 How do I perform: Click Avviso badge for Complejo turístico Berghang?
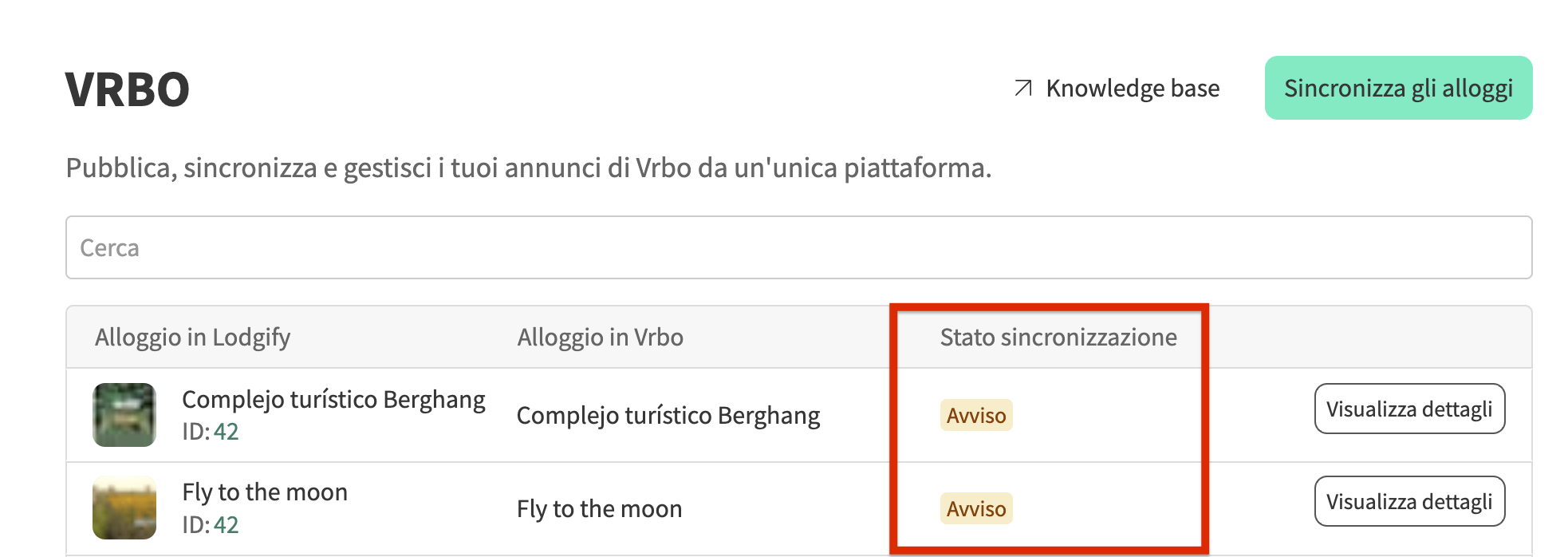[x=976, y=415]
